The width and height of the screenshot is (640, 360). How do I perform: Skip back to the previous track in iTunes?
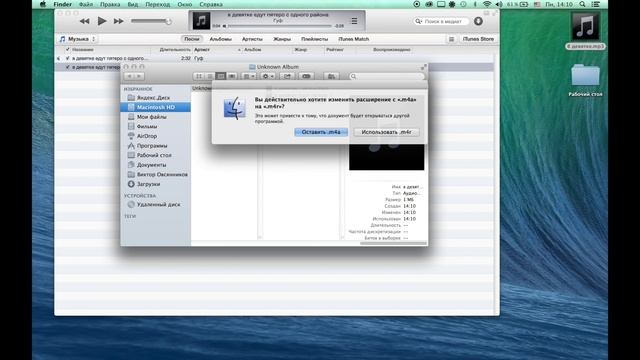84,21
